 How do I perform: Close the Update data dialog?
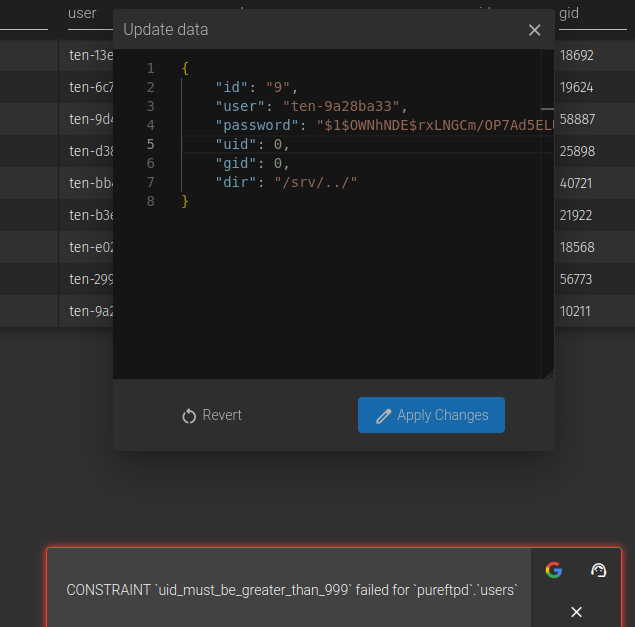point(534,30)
